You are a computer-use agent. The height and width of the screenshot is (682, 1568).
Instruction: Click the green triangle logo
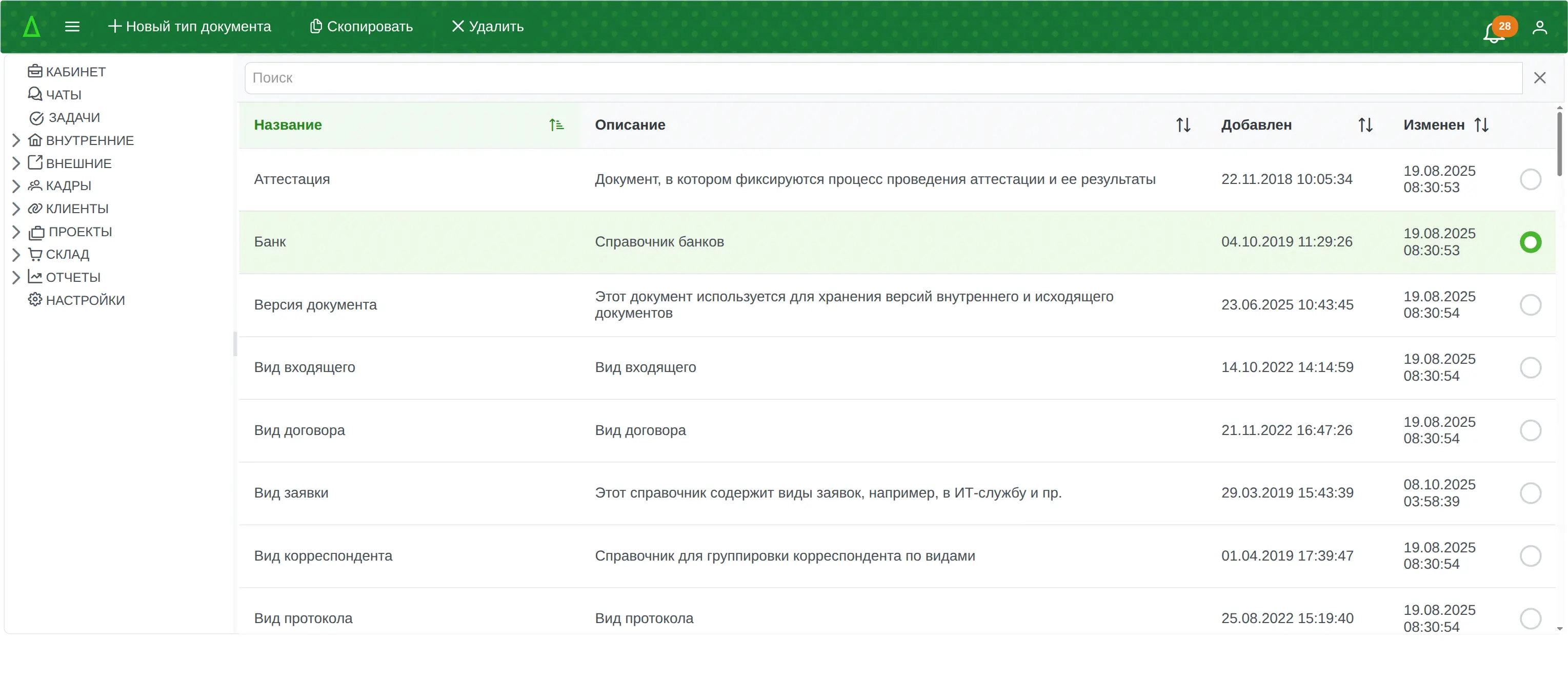tap(32, 27)
